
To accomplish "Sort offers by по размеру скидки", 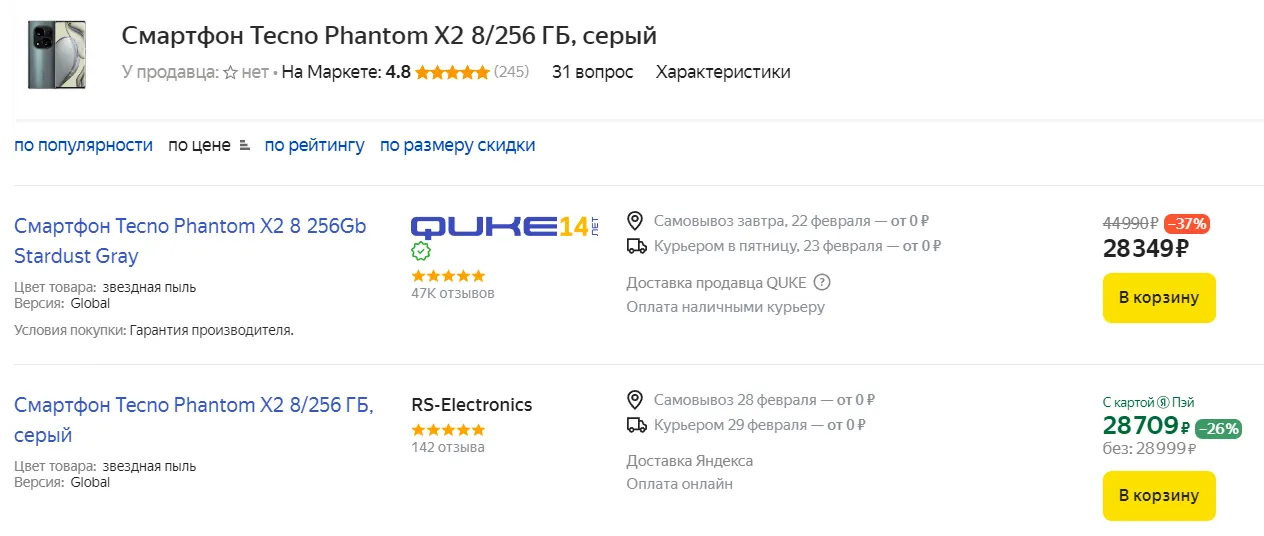I will (x=457, y=145).
